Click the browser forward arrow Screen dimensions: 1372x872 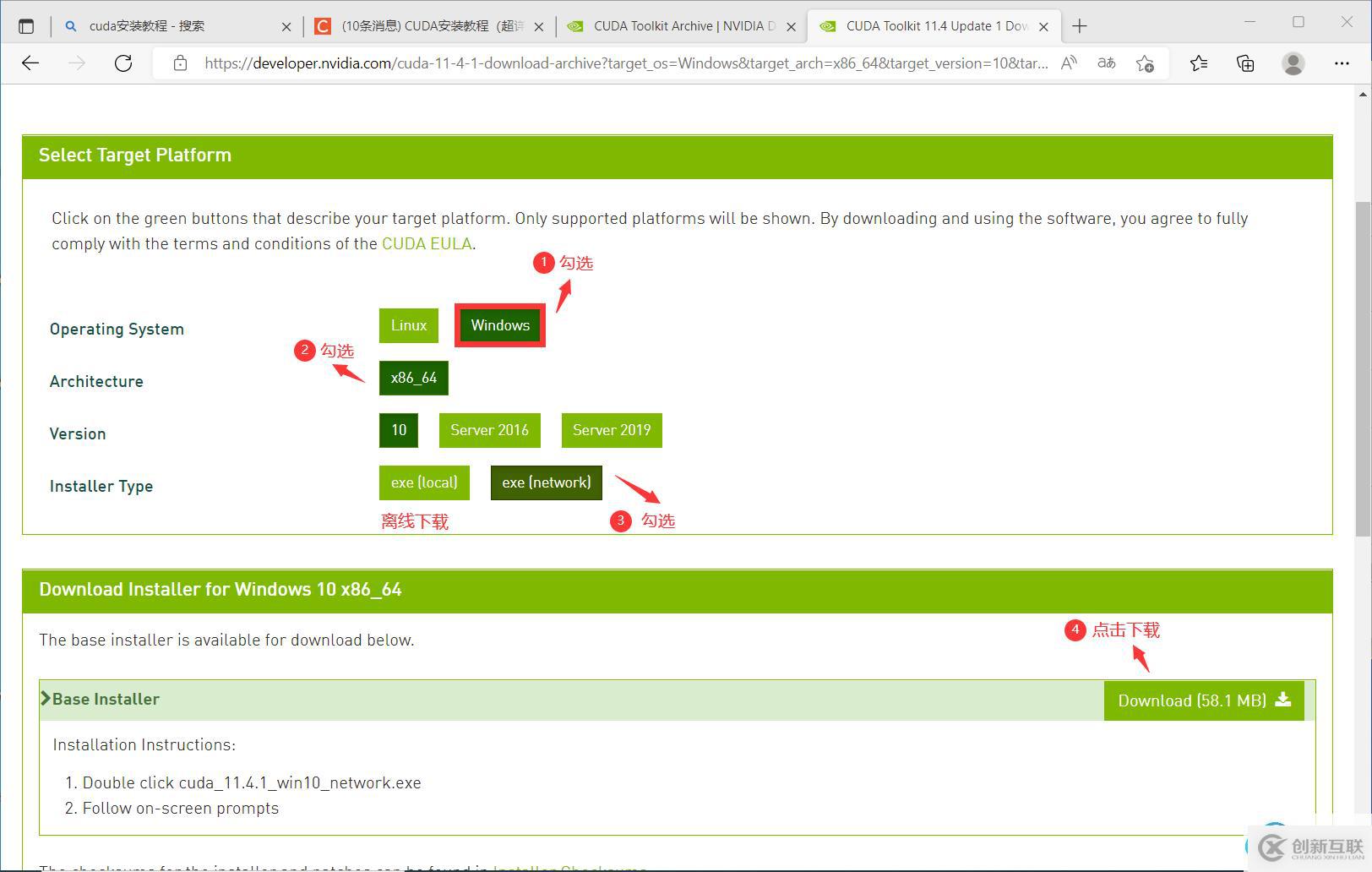pyautogui.click(x=77, y=63)
